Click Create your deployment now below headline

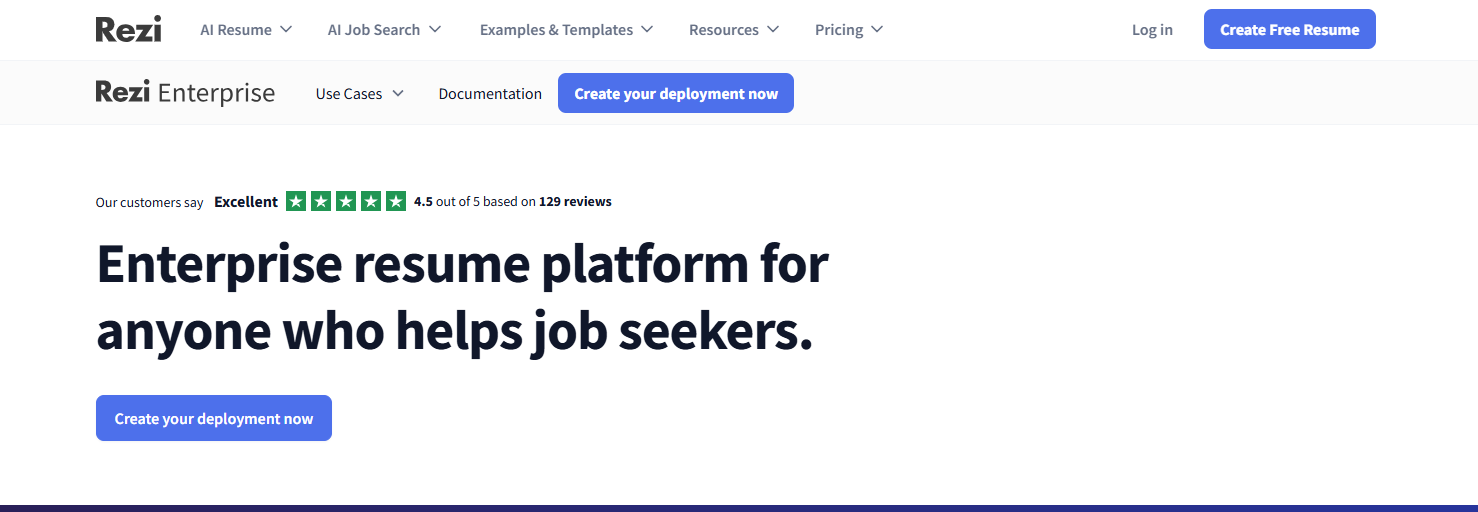(x=214, y=418)
